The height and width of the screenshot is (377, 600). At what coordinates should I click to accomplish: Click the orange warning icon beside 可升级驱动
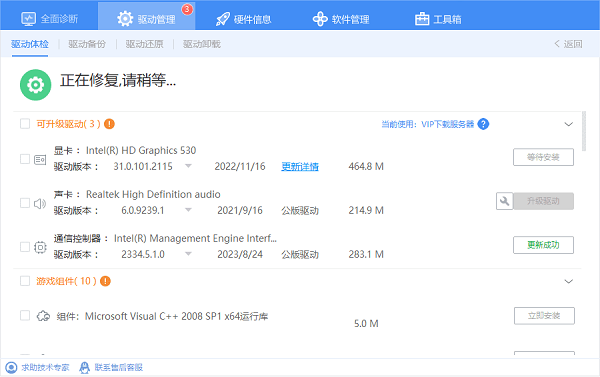(x=109, y=124)
